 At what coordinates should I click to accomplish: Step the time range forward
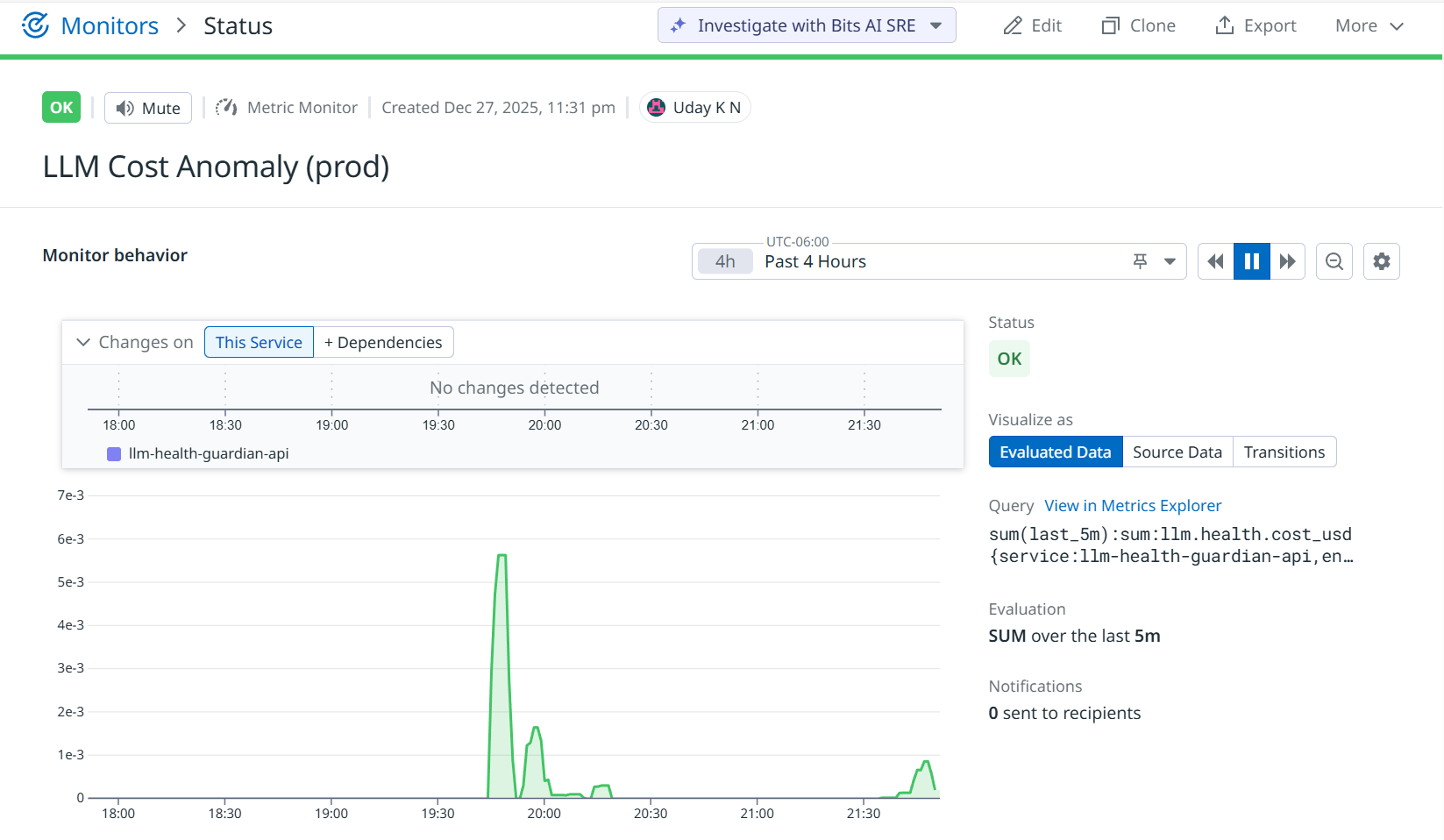[1287, 261]
